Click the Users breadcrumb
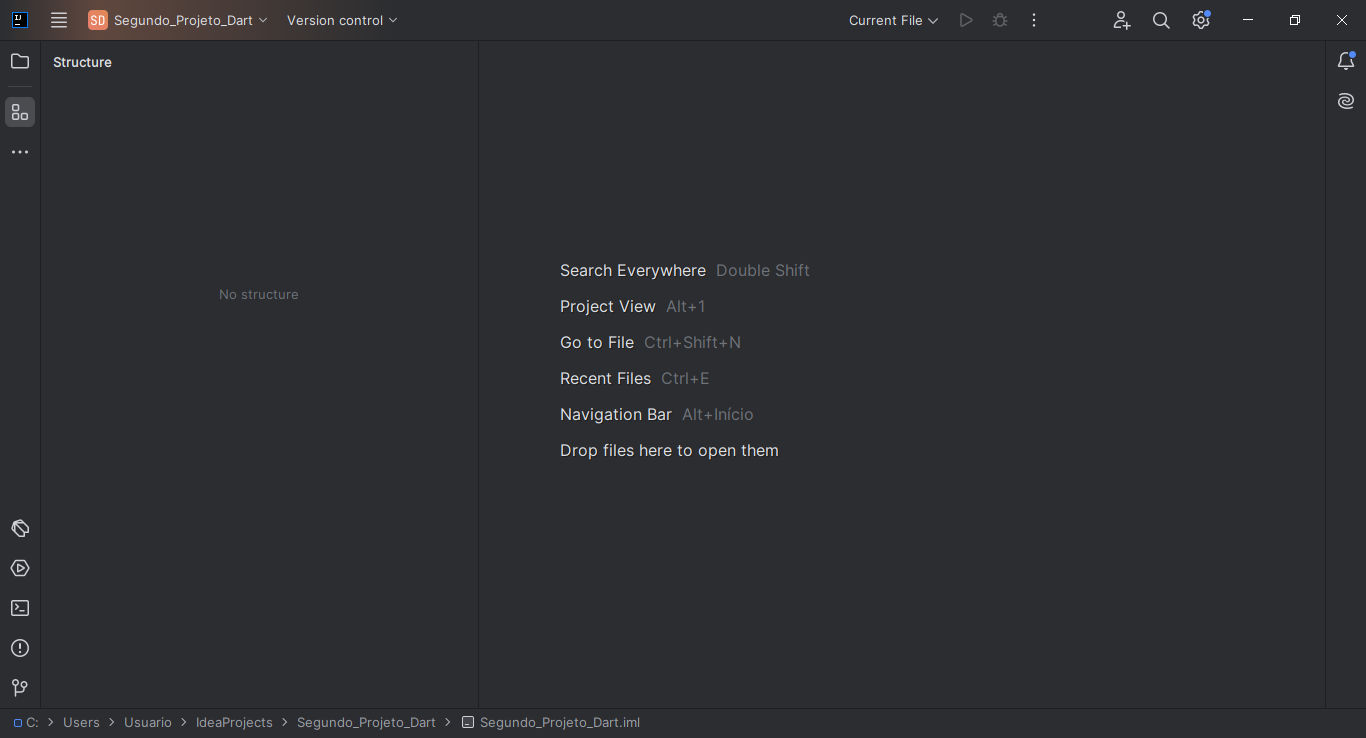Viewport: 1366px width, 738px height. pos(81,722)
